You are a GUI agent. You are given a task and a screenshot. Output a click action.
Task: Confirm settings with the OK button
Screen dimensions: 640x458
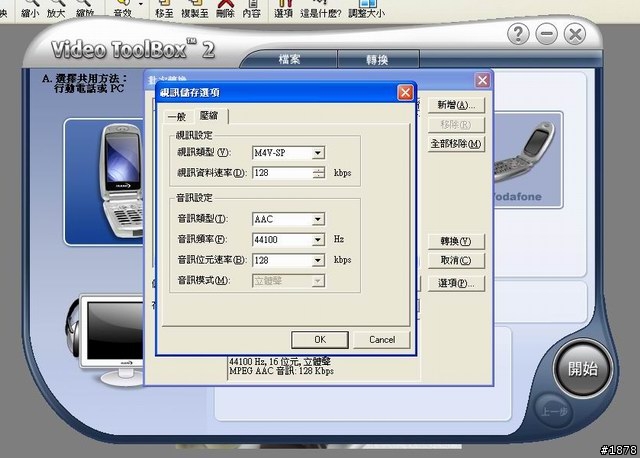[320, 340]
